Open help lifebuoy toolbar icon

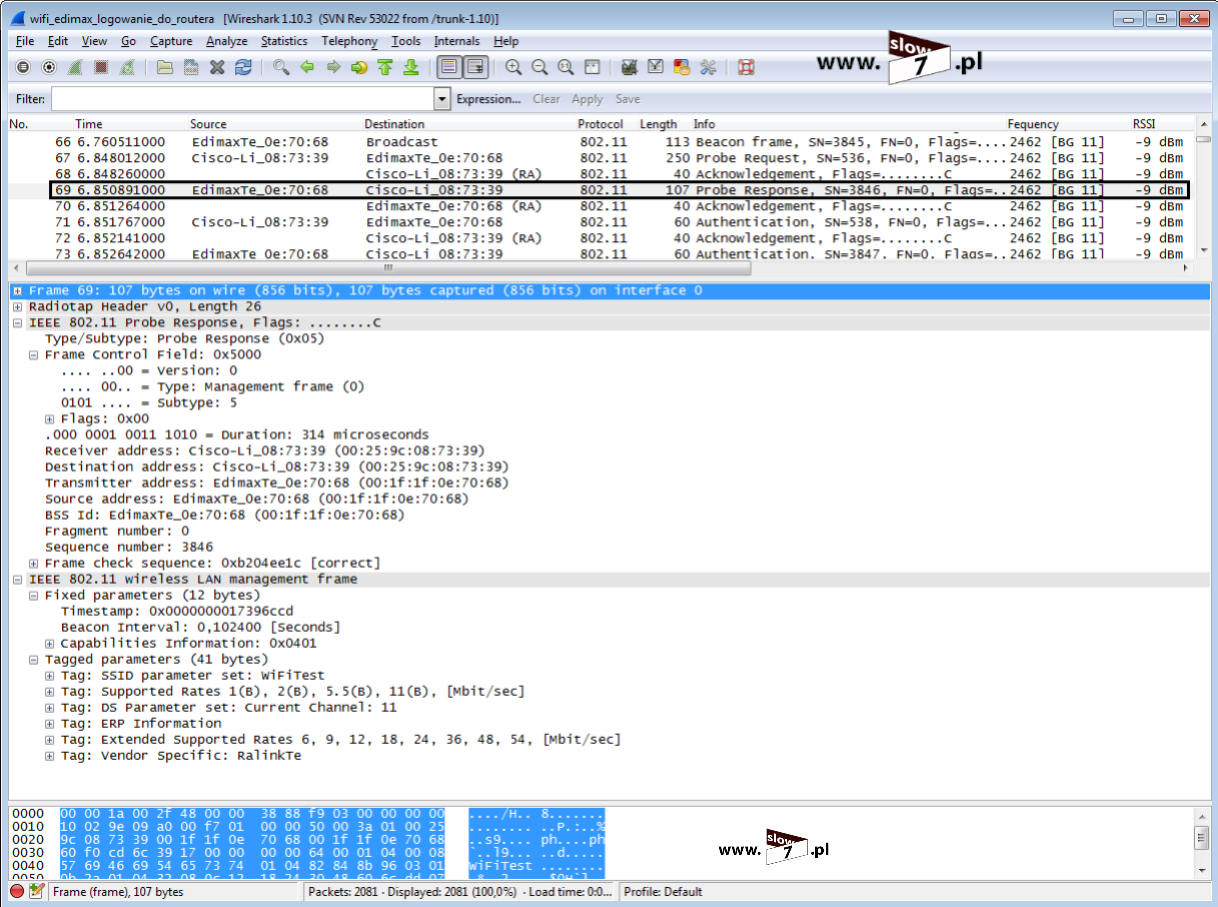click(x=745, y=67)
